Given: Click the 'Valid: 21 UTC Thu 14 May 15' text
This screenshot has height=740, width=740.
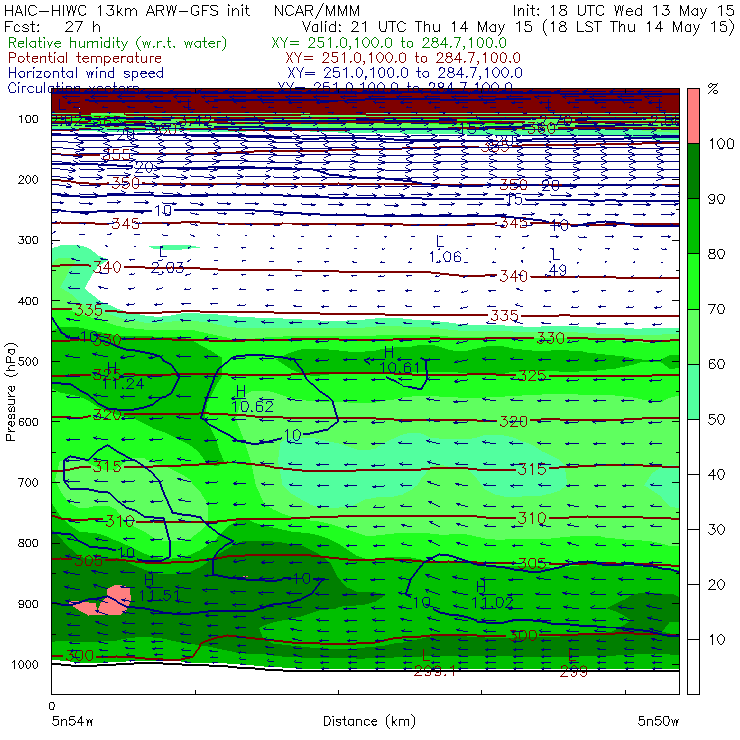Looking at the screenshot, I should coord(417,26).
